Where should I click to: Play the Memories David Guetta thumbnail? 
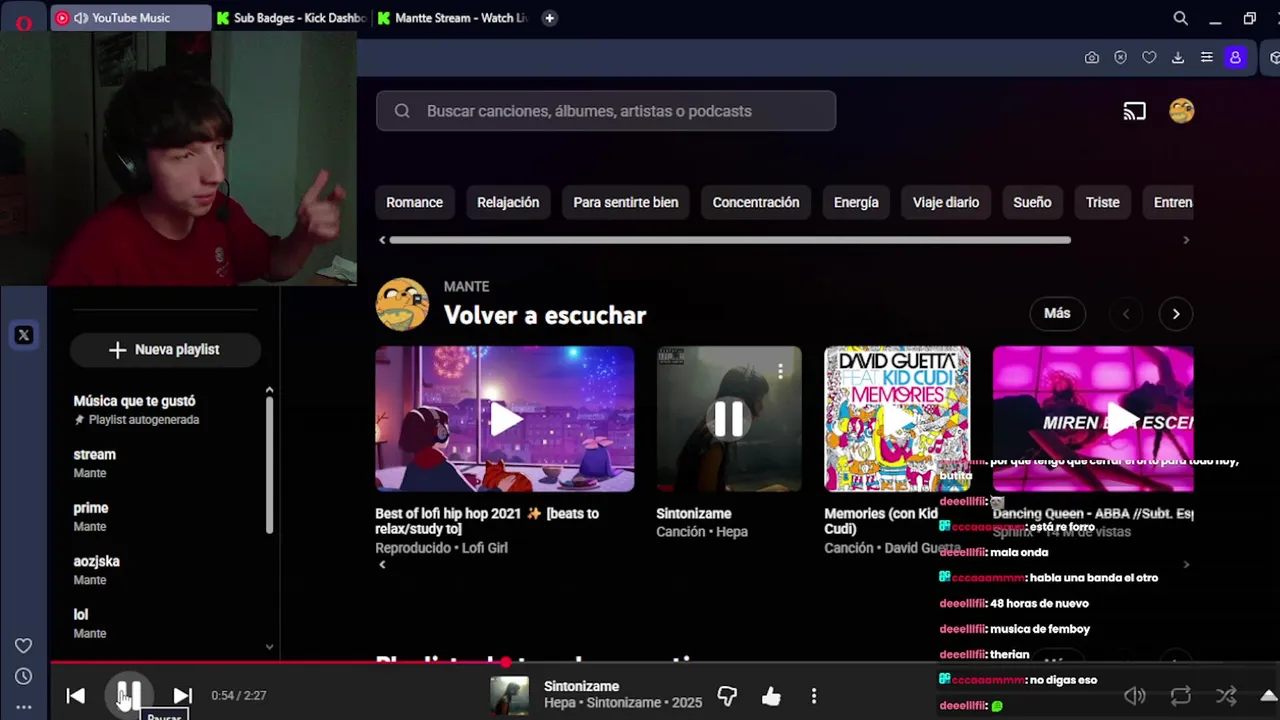pos(897,419)
